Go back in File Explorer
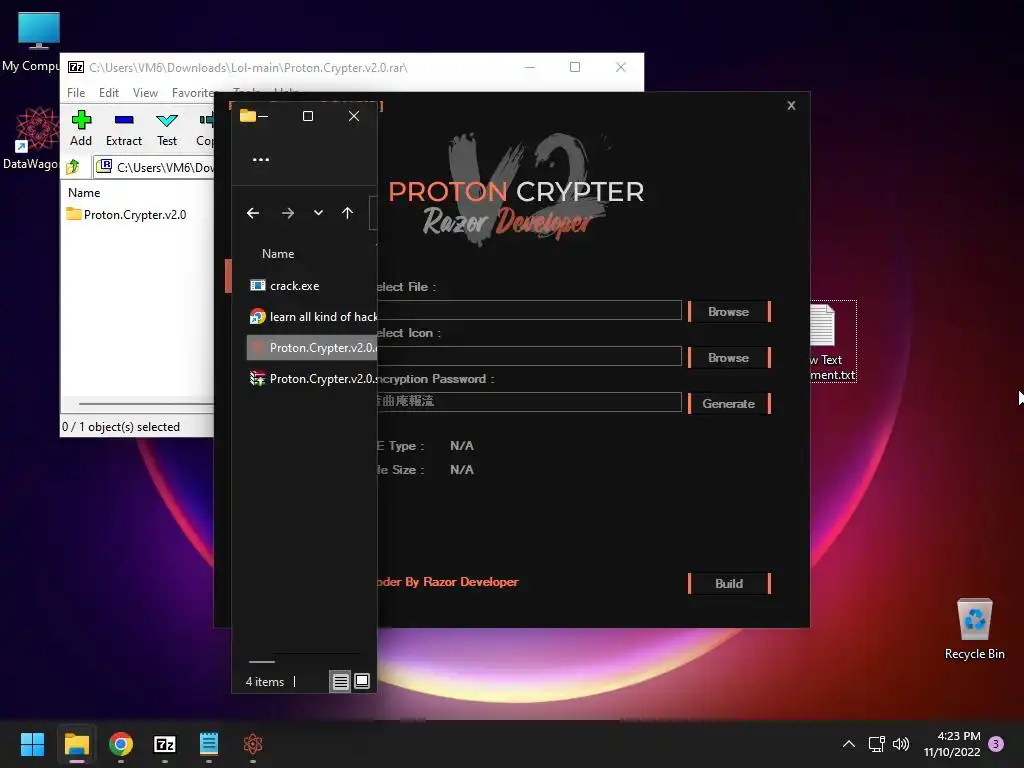This screenshot has height=768, width=1024. (253, 213)
